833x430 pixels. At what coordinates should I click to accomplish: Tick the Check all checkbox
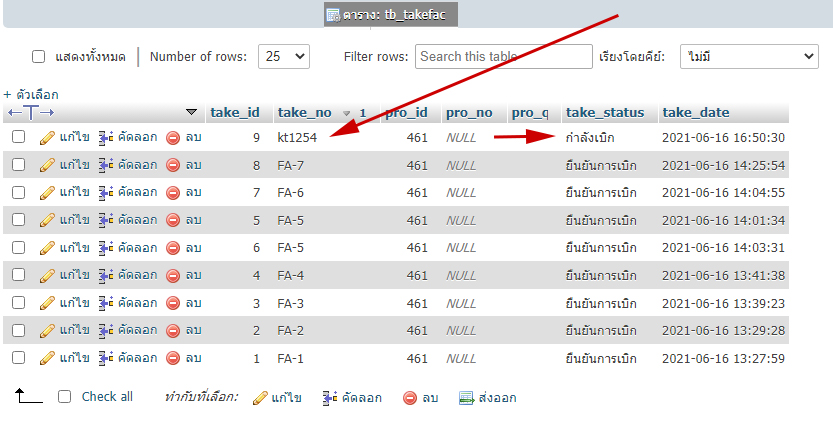coord(64,397)
